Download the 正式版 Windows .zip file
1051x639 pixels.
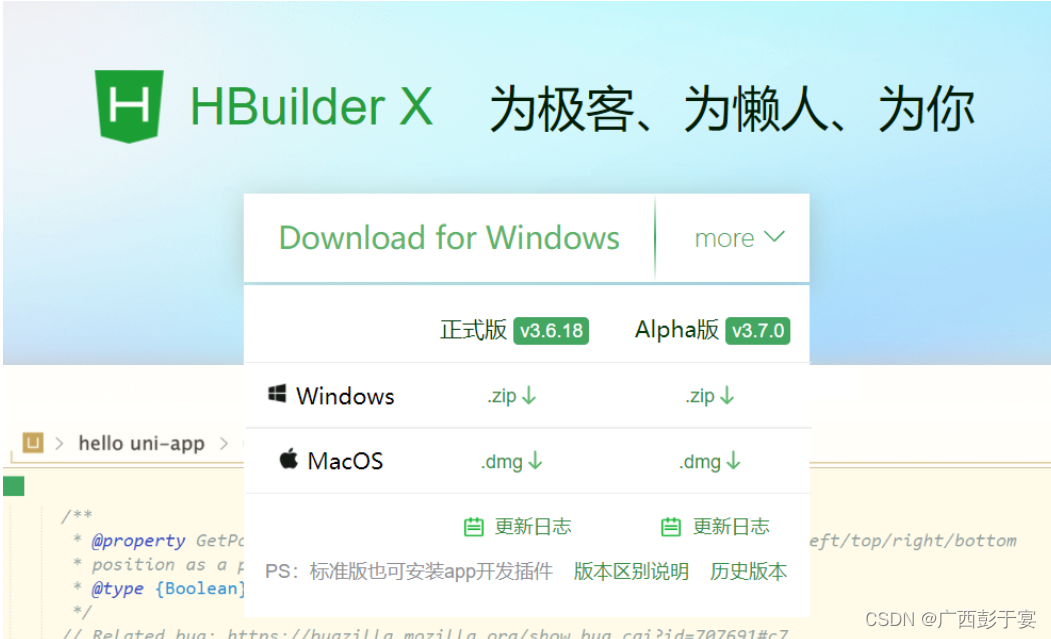[x=511, y=396]
